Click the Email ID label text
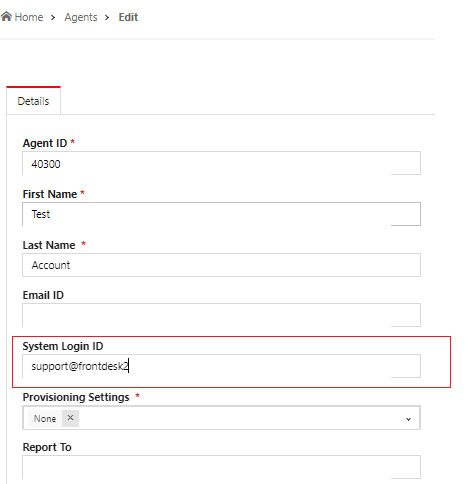 (x=43, y=295)
